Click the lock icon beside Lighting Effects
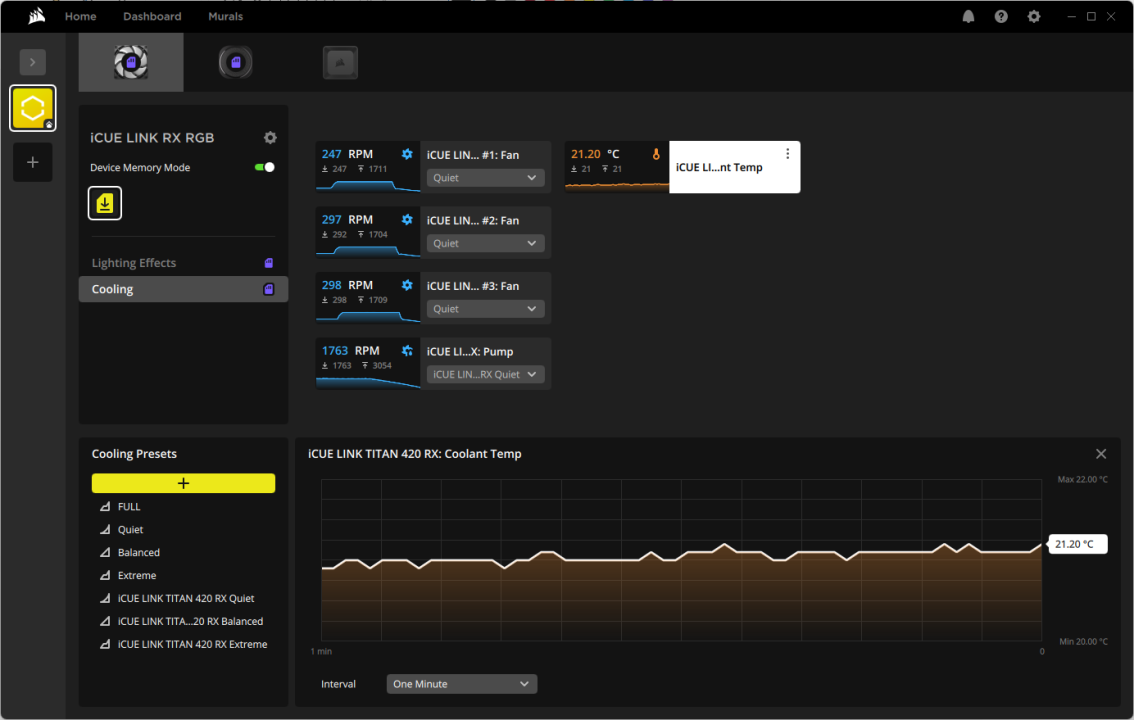The image size is (1134, 720). point(268,262)
